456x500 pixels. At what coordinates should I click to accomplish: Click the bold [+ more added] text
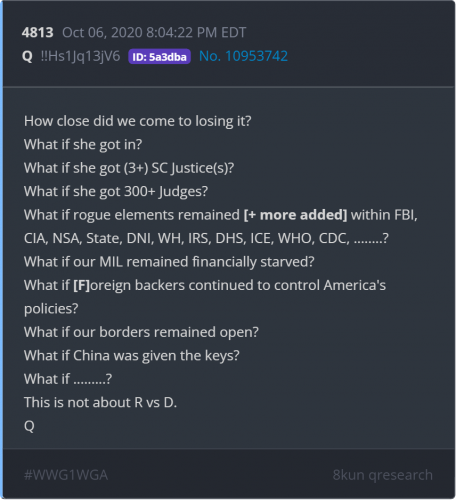pos(295,215)
